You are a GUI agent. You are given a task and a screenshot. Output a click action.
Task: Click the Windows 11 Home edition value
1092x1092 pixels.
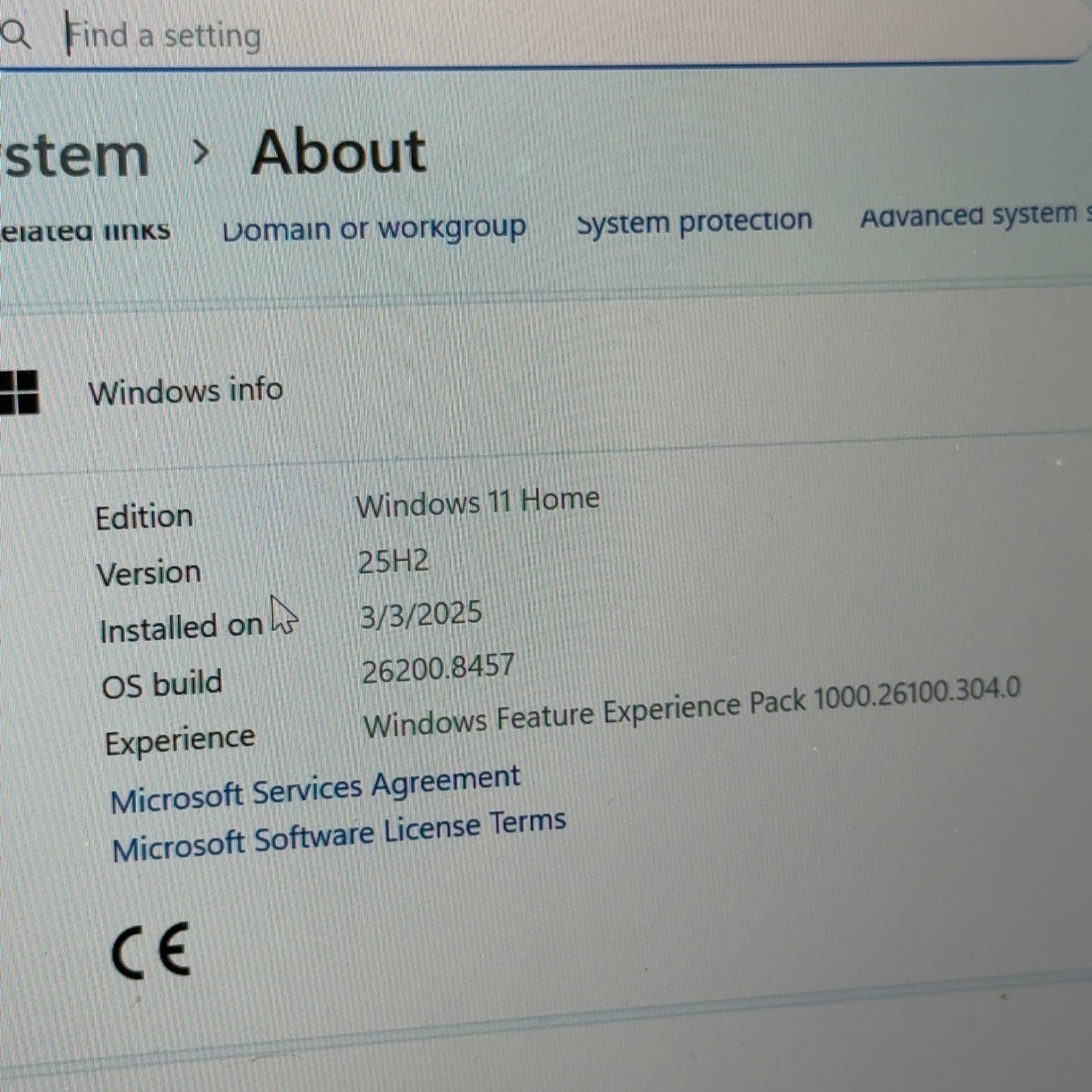(478, 502)
